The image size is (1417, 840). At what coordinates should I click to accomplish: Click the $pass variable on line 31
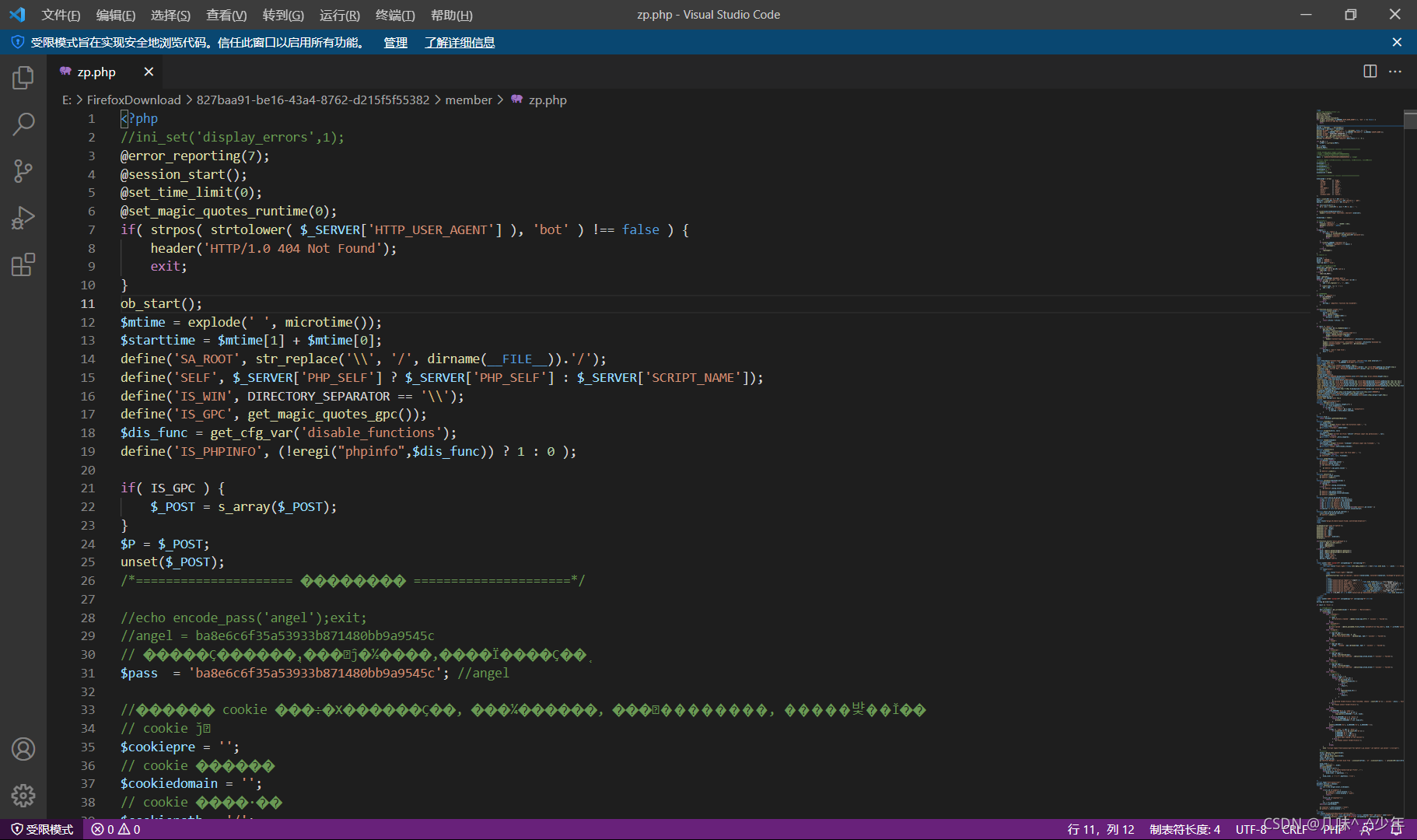coord(138,673)
